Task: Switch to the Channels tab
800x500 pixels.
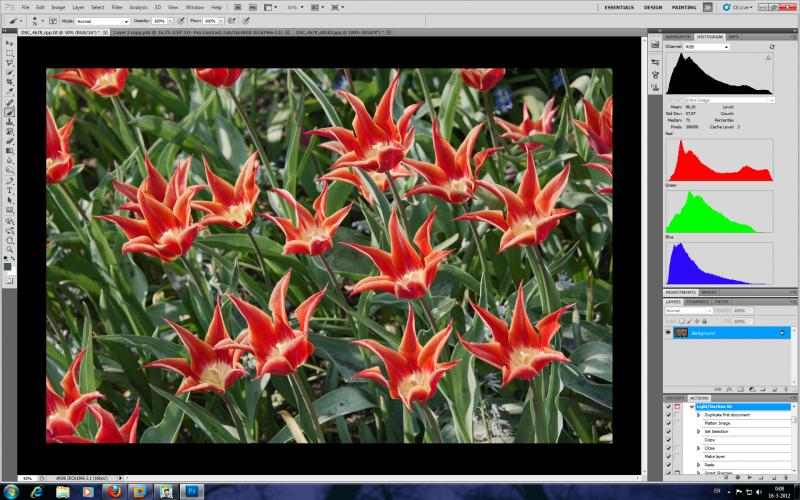Action: click(696, 302)
